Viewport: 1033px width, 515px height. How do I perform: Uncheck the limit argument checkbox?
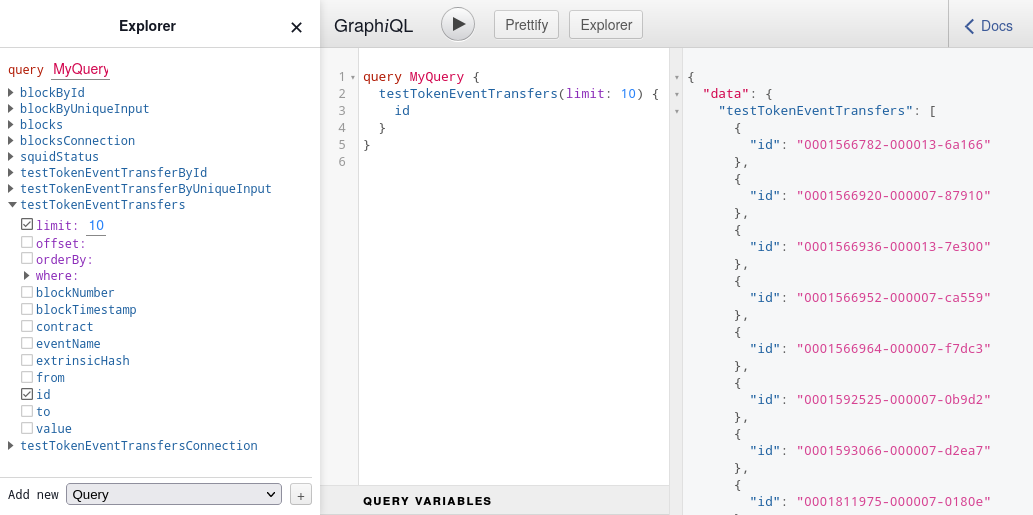(x=27, y=225)
